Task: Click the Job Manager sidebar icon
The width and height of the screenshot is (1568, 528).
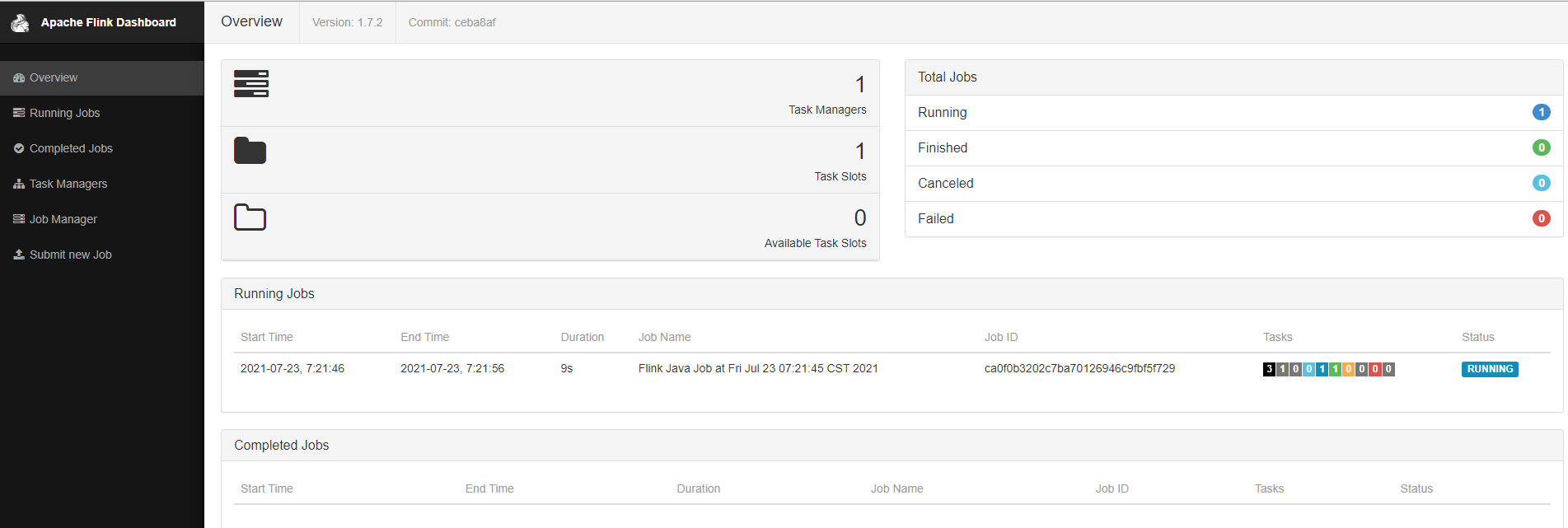Action: pos(19,219)
